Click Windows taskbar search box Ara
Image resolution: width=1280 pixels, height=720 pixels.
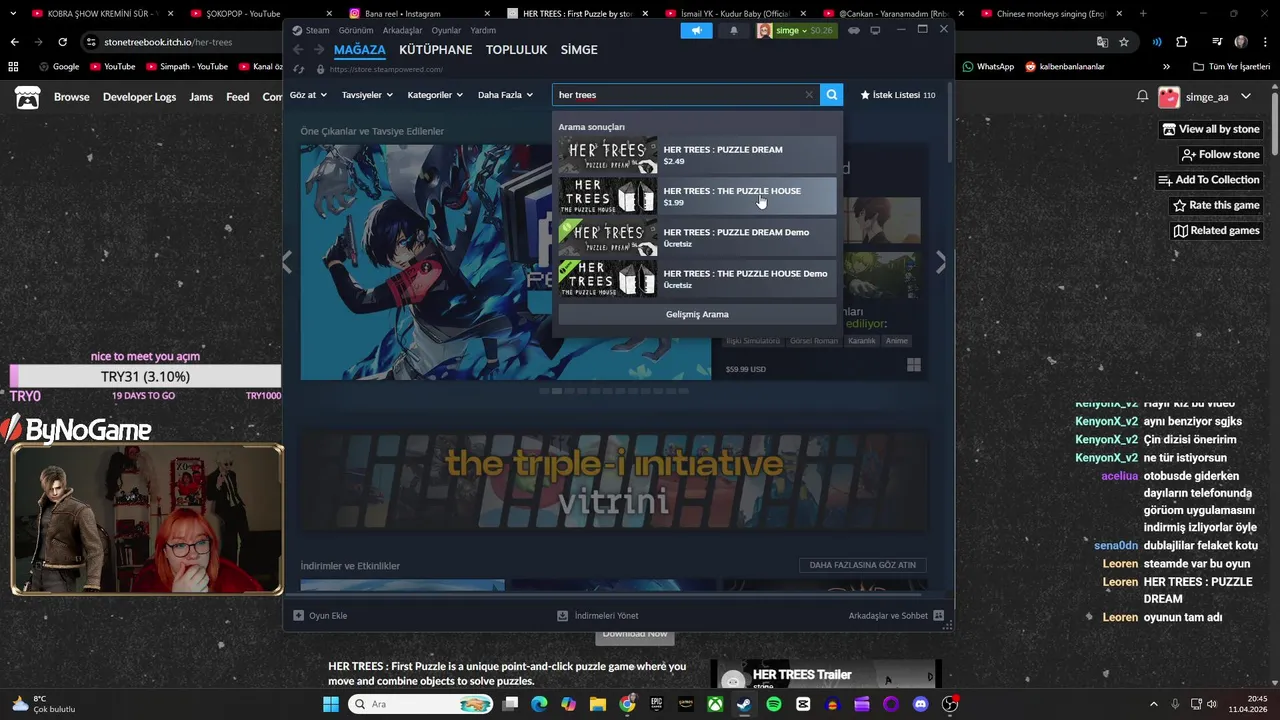click(420, 704)
